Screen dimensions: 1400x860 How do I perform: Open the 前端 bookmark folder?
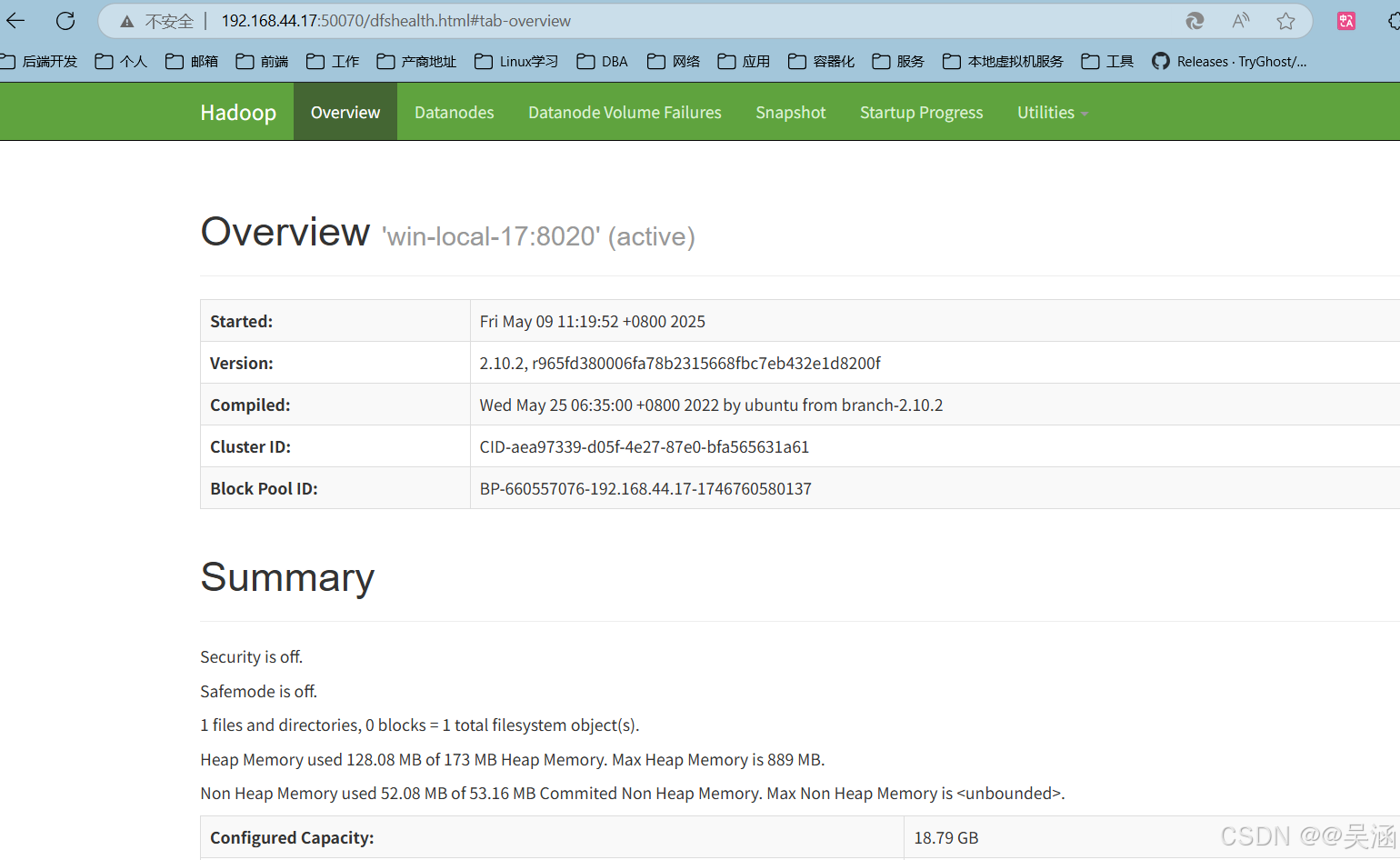click(x=262, y=61)
